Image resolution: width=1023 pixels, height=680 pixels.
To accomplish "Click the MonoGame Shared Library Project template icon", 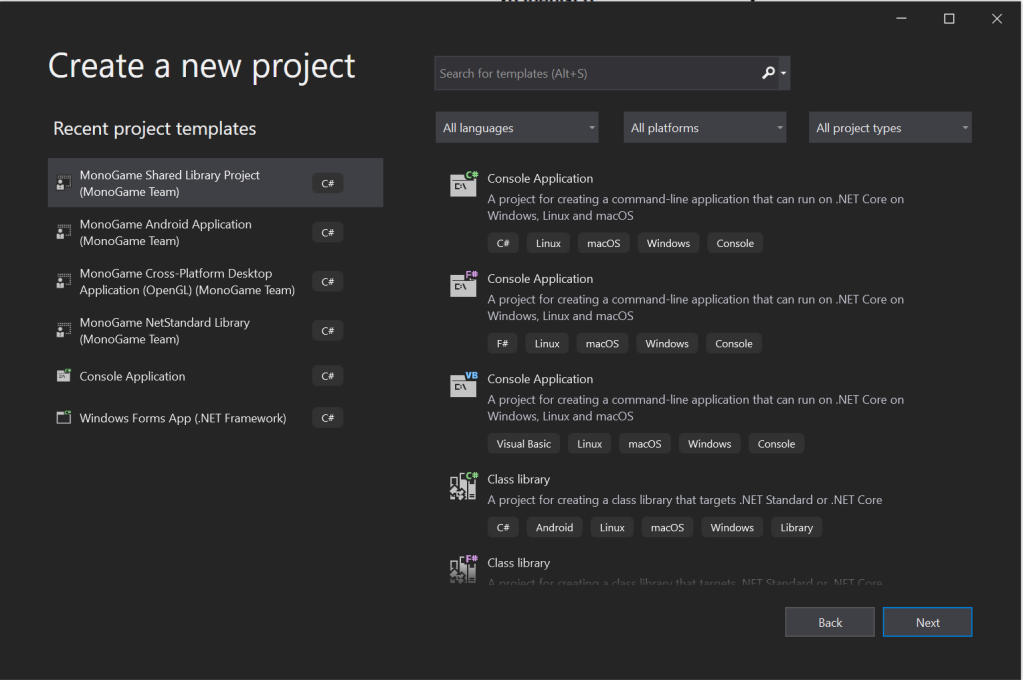I will 63,183.
